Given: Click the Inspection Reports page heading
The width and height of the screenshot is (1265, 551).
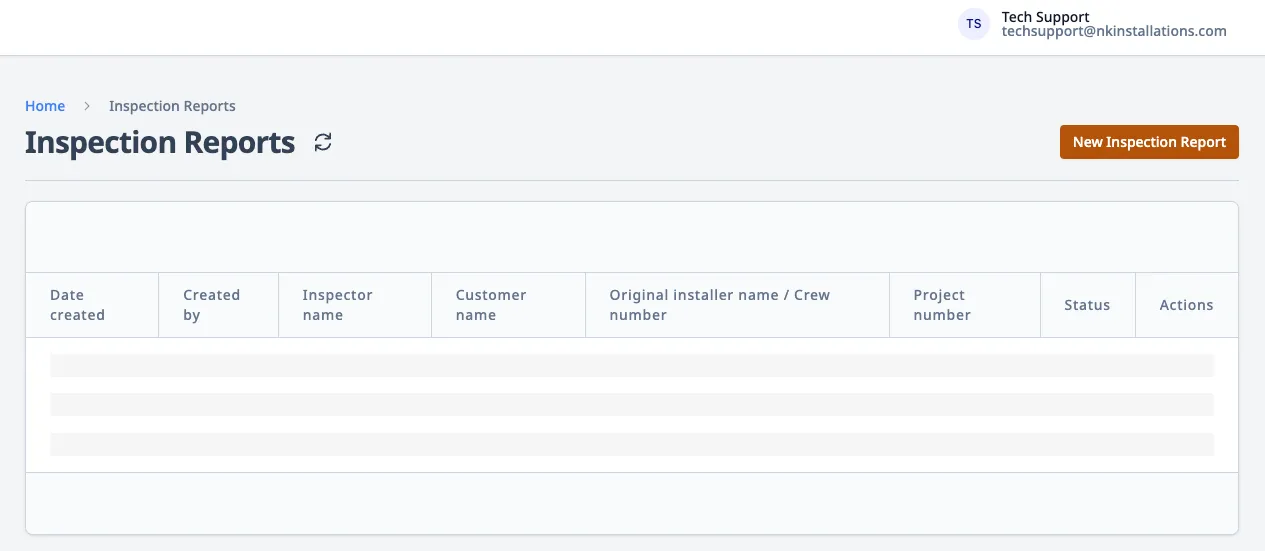Looking at the screenshot, I should click(x=160, y=142).
